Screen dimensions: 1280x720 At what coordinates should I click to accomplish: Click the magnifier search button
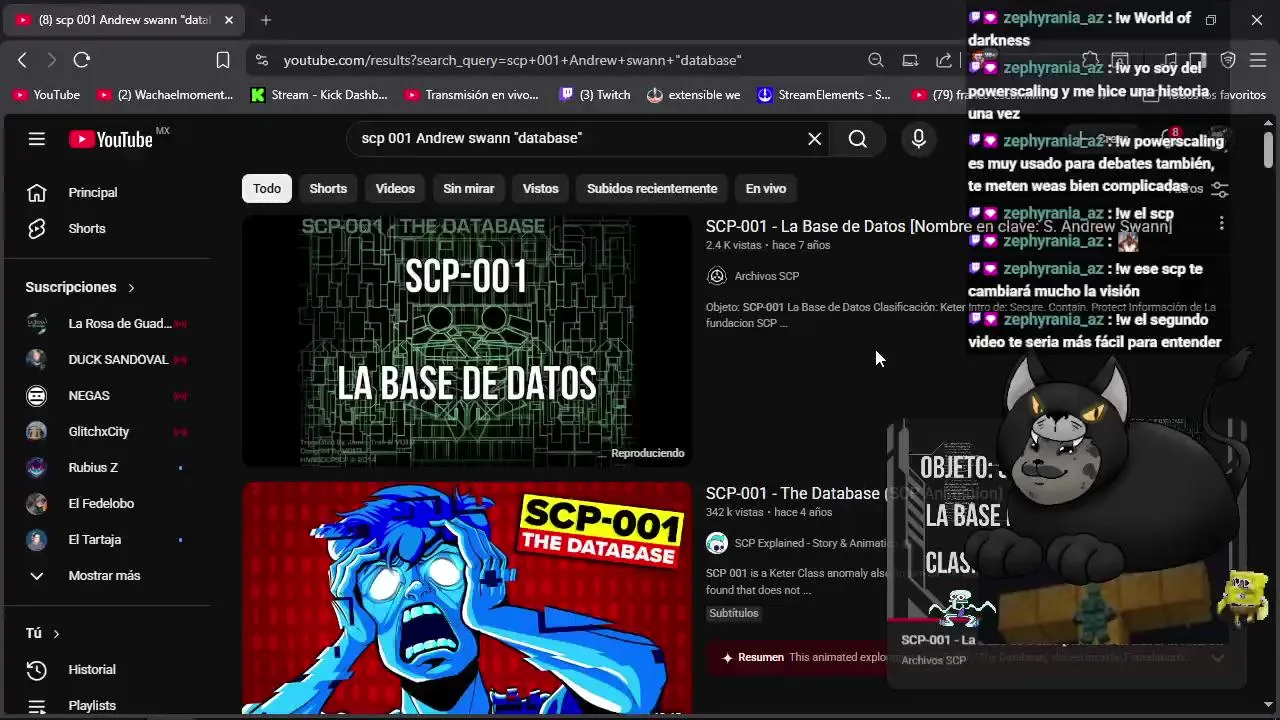858,139
